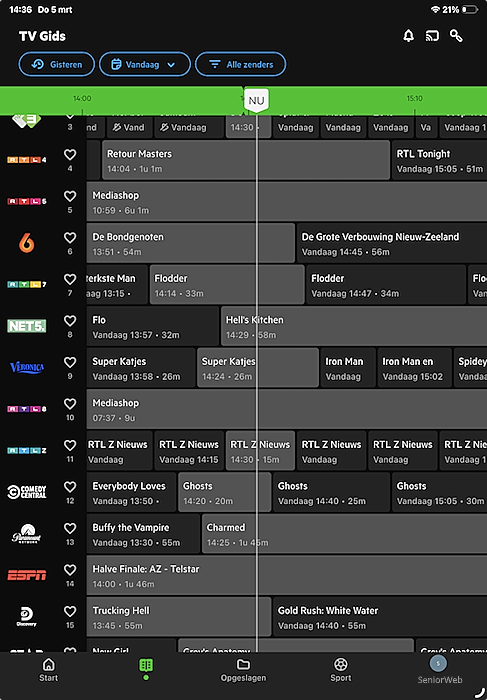Select the RTL 7 channel logo
The width and height of the screenshot is (487, 700).
coord(26,284)
